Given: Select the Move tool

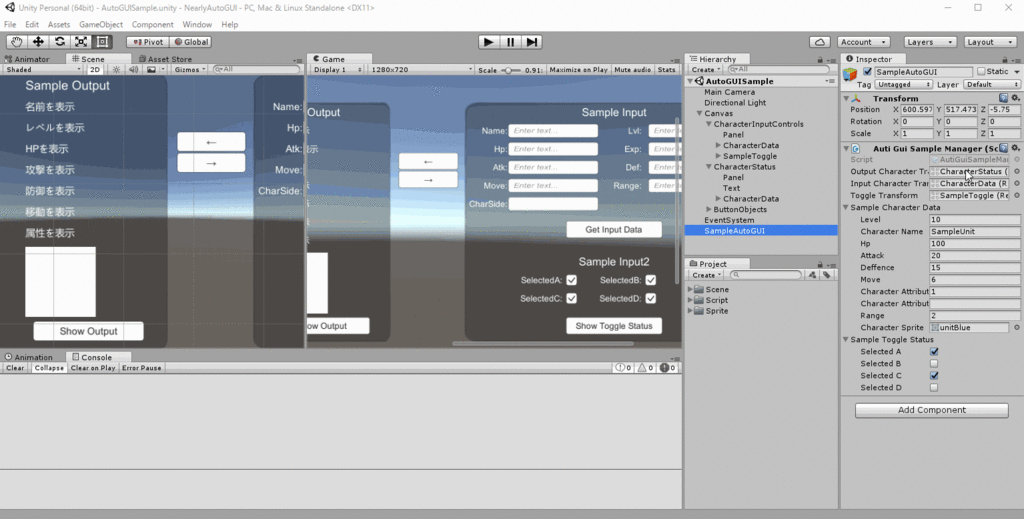Looking at the screenshot, I should tap(38, 42).
